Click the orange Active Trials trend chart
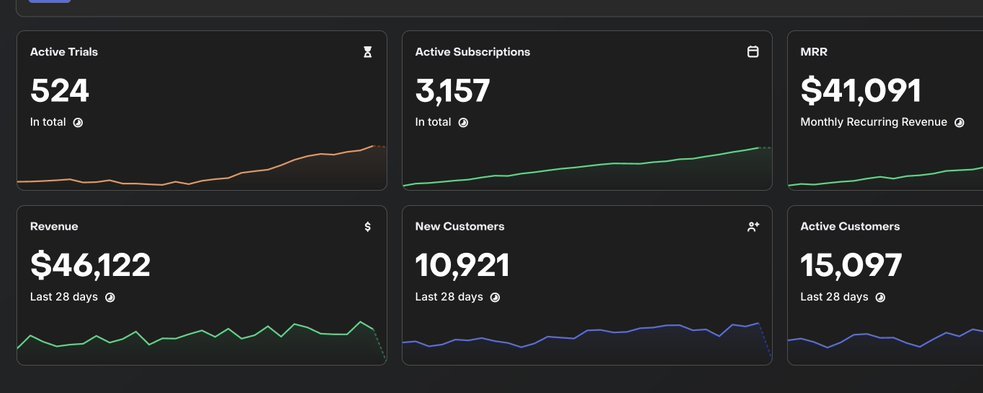 coord(201,166)
